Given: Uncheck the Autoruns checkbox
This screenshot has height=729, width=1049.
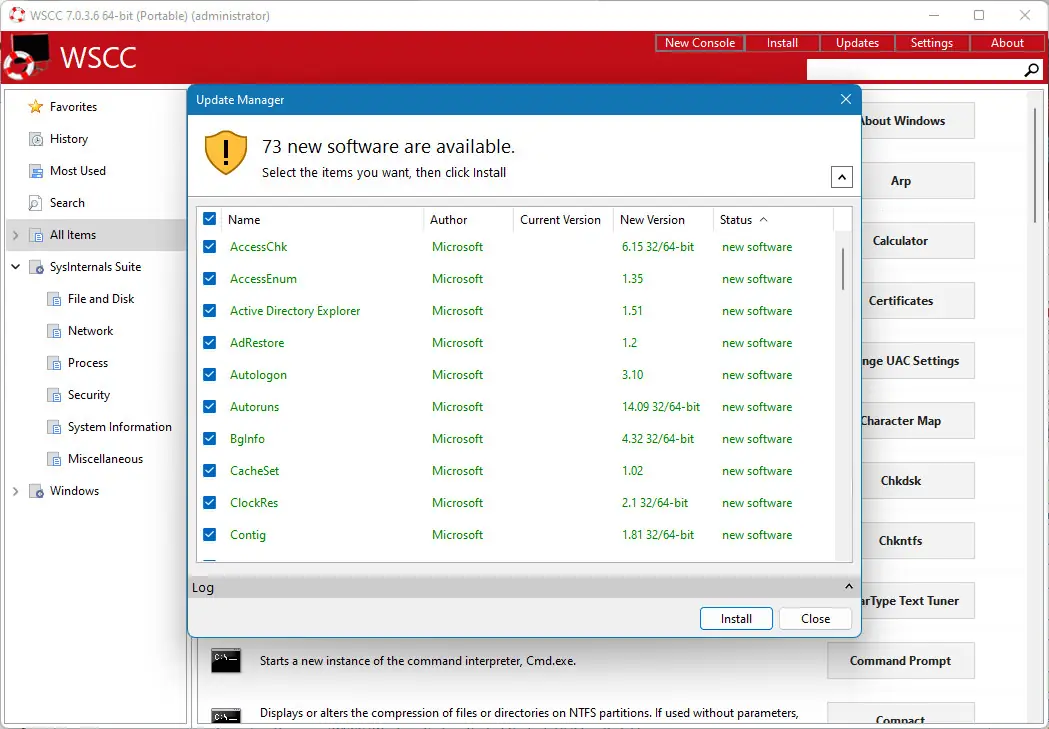Looking at the screenshot, I should tap(209, 407).
